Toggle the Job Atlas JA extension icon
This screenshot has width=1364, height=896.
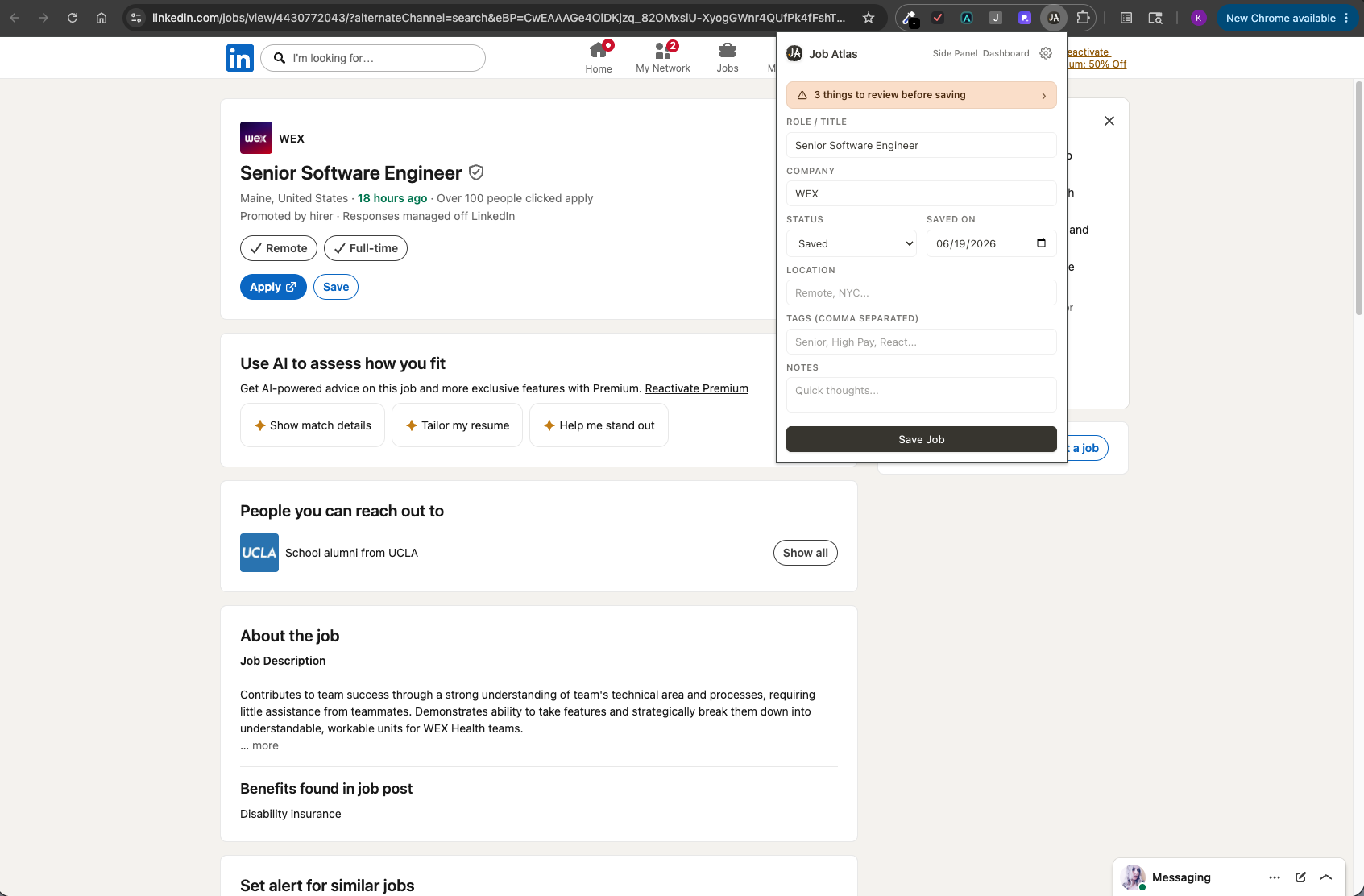coord(1054,18)
